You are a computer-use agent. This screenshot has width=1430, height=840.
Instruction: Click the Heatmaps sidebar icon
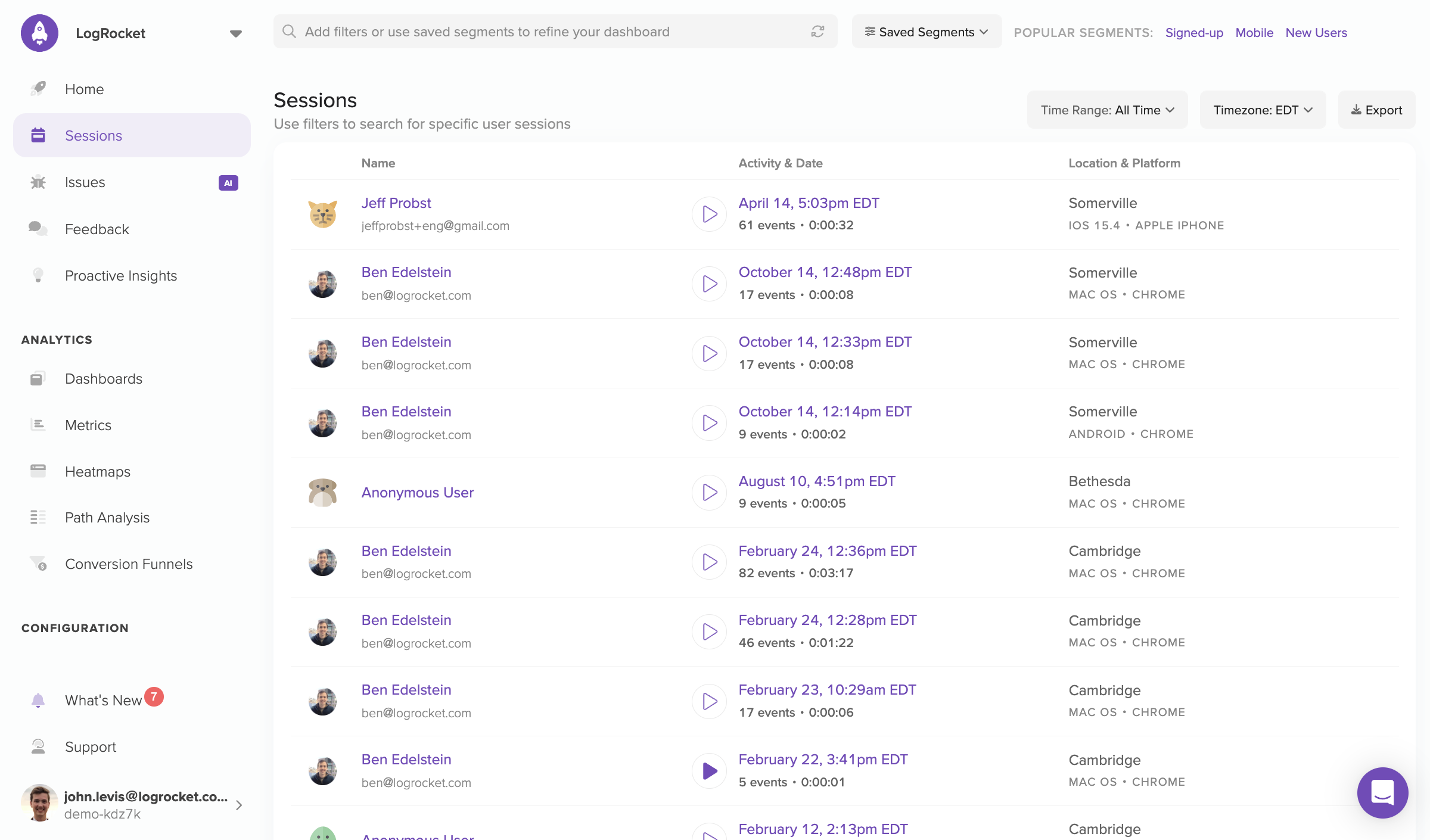pos(38,471)
